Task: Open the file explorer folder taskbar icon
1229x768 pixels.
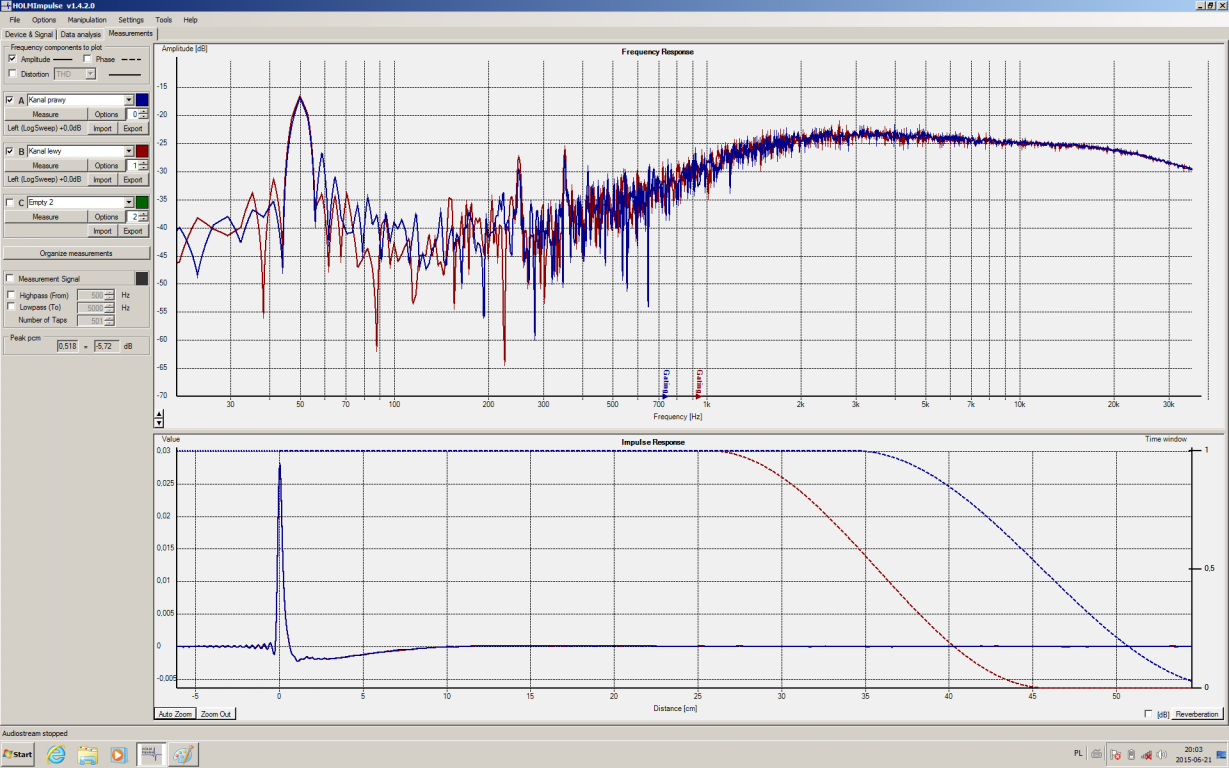Action: [x=87, y=755]
